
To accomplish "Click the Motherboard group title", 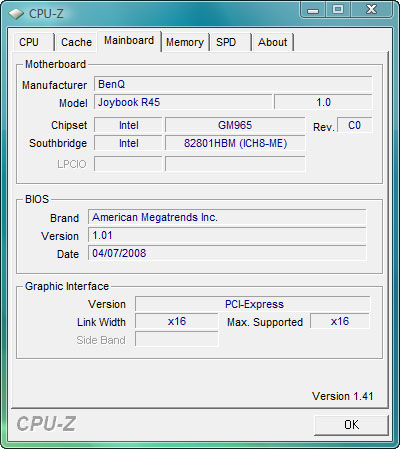I will click(56, 64).
